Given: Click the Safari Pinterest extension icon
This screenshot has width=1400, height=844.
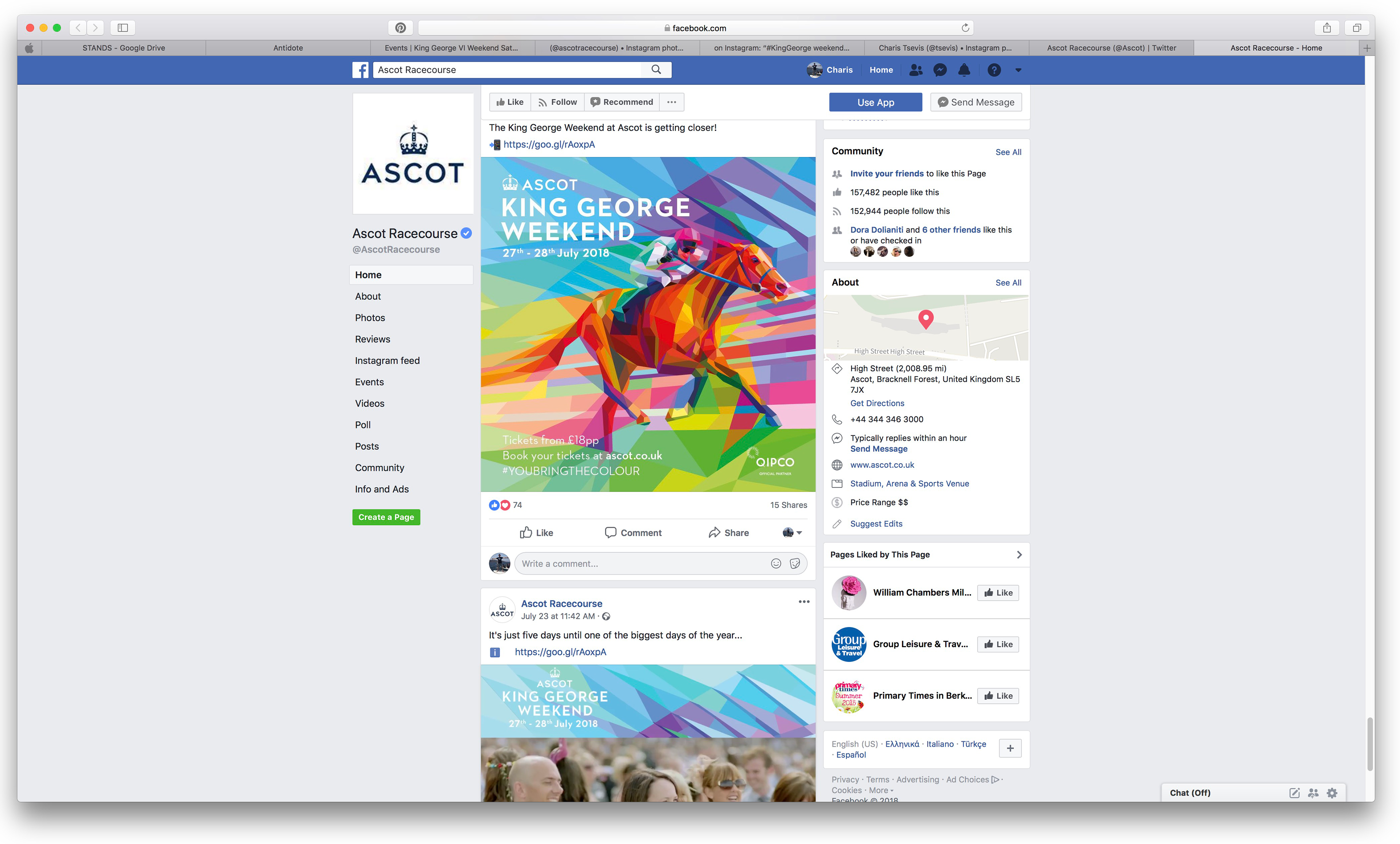Looking at the screenshot, I should tap(401, 28).
